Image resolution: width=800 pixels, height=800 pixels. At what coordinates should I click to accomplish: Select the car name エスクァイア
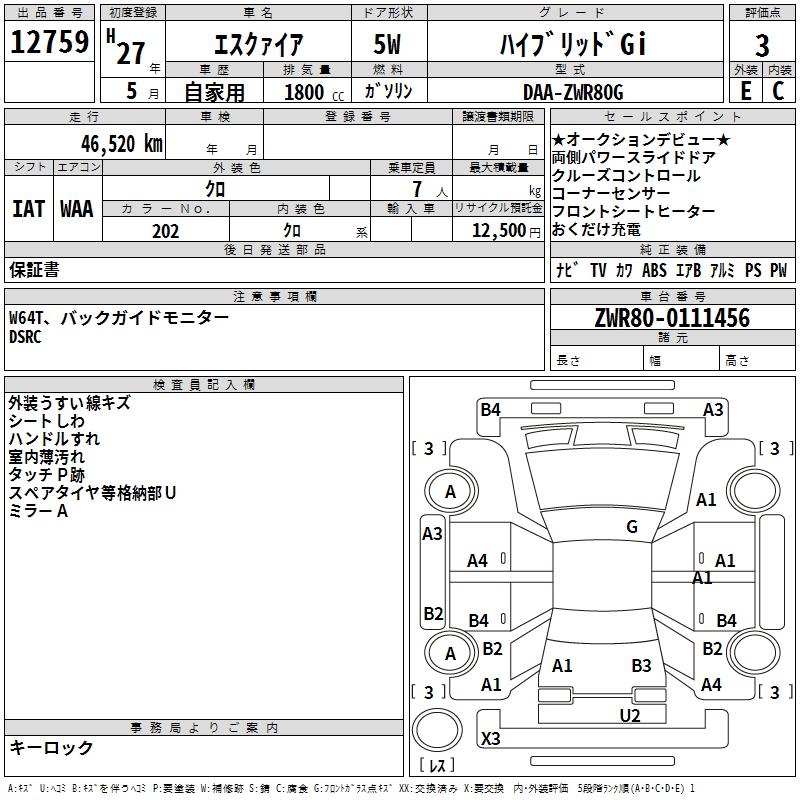pyautogui.click(x=258, y=44)
